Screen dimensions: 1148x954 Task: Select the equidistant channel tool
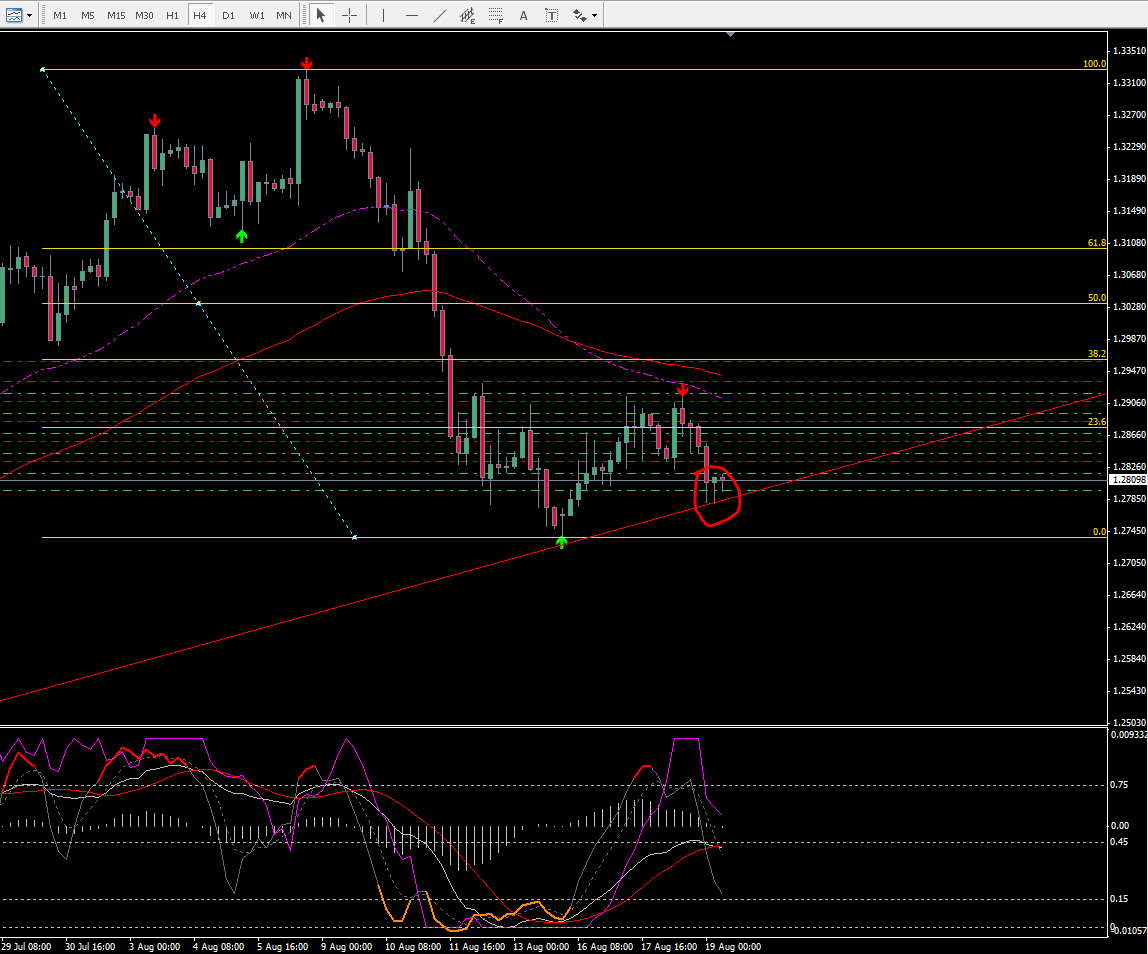coord(468,15)
